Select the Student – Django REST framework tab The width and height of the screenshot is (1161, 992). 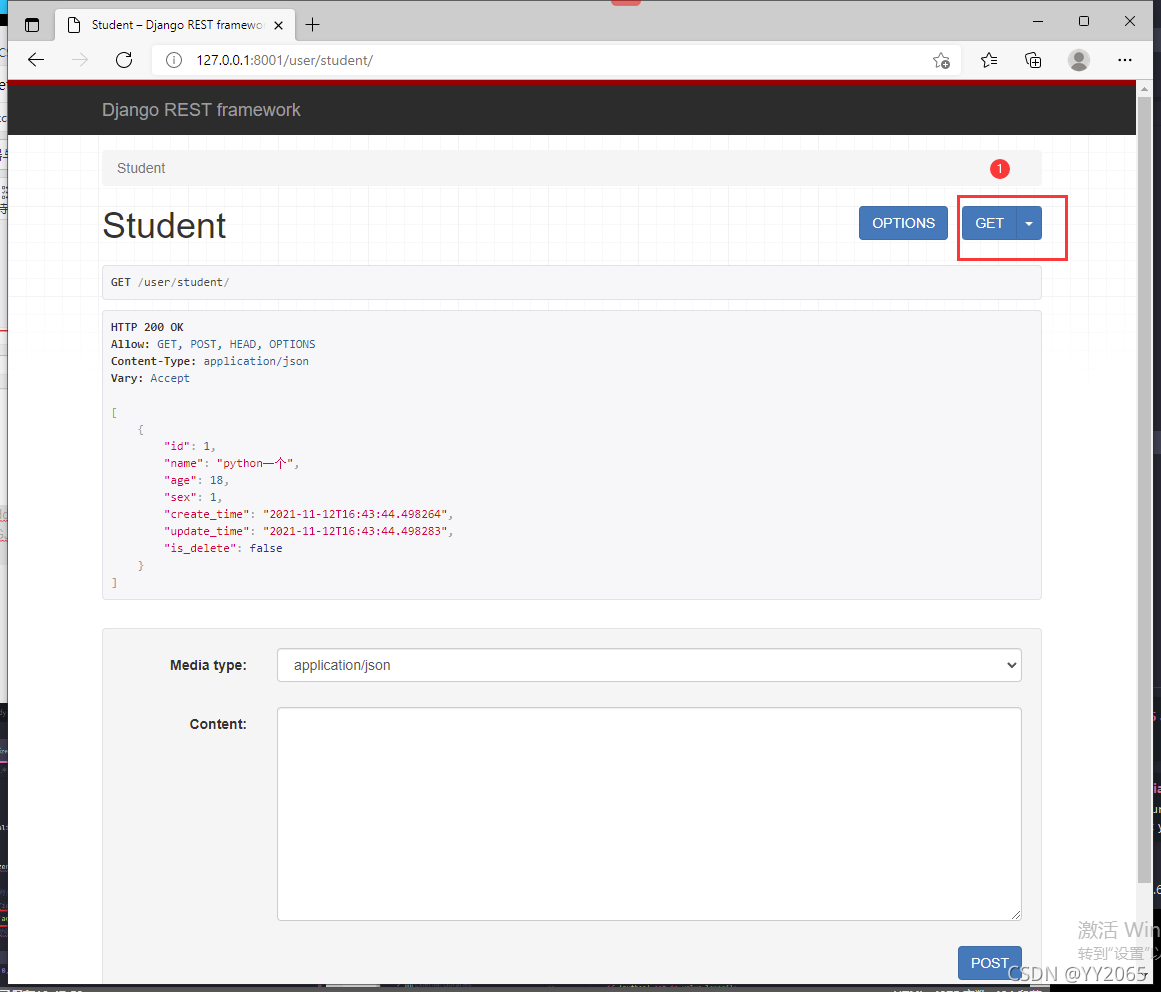pos(175,25)
